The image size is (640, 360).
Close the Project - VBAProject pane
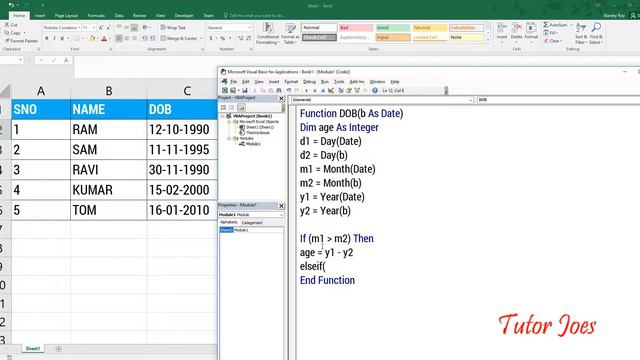281,98
